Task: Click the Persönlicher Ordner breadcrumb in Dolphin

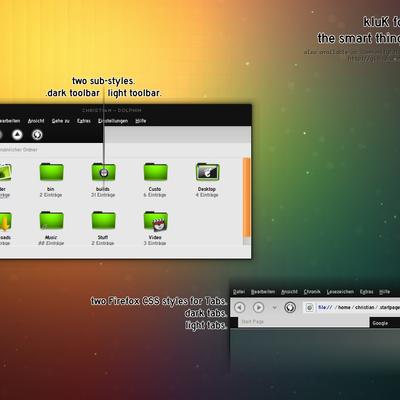Action: [x=19, y=150]
